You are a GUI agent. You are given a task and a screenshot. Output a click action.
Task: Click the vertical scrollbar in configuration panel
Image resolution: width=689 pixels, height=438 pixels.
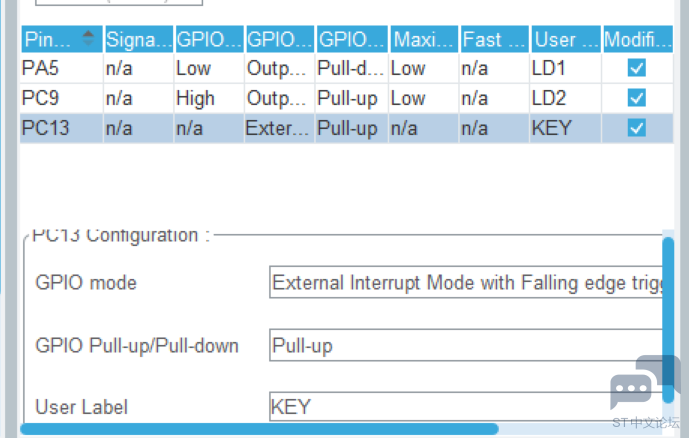coord(668,320)
